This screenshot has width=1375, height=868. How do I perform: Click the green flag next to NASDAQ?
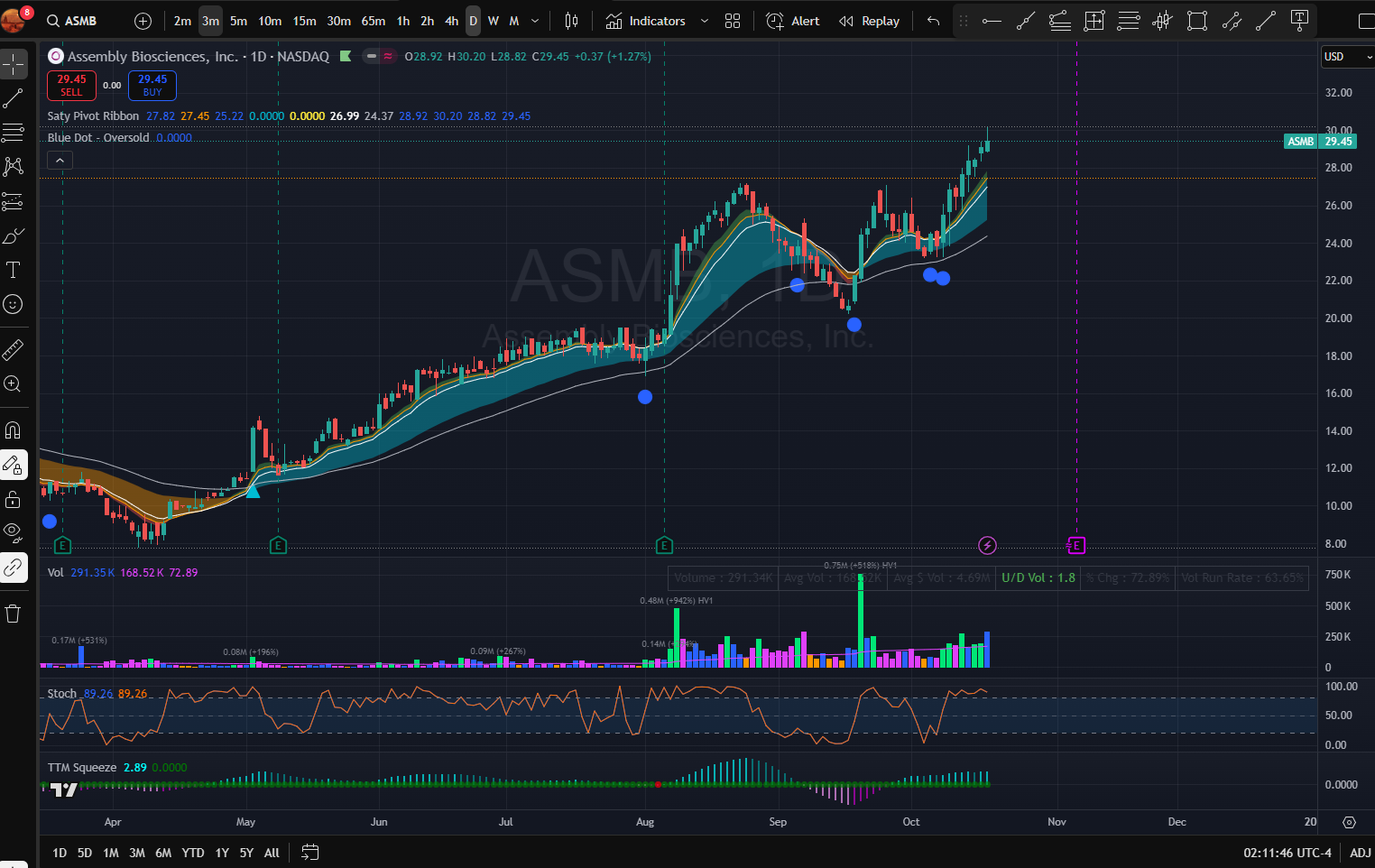click(345, 56)
